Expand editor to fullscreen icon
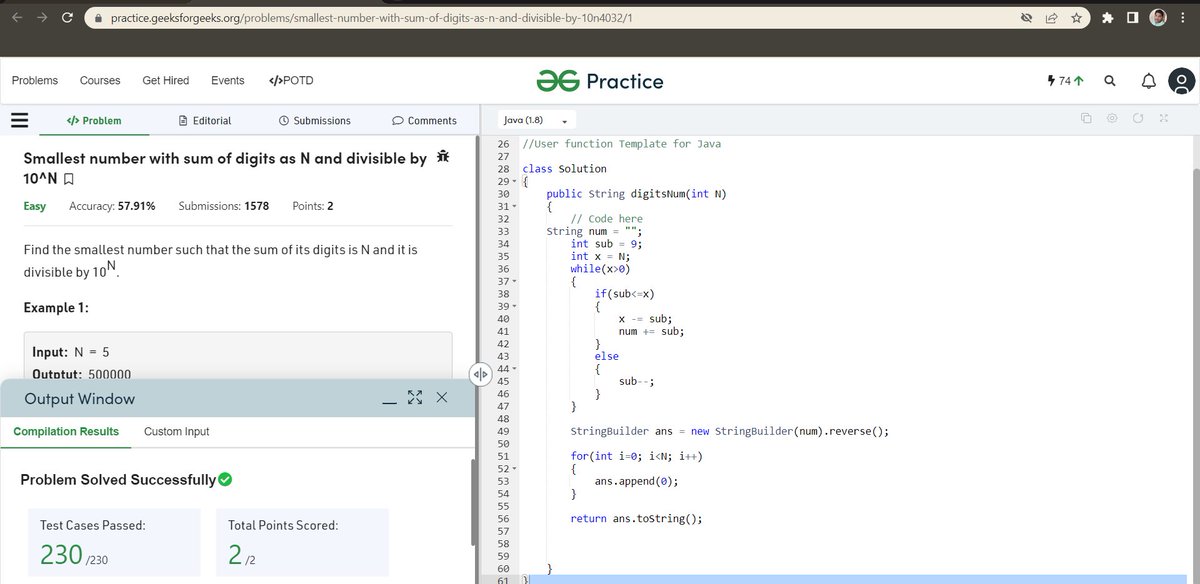Viewport: 1200px width, 584px height. tap(1163, 119)
